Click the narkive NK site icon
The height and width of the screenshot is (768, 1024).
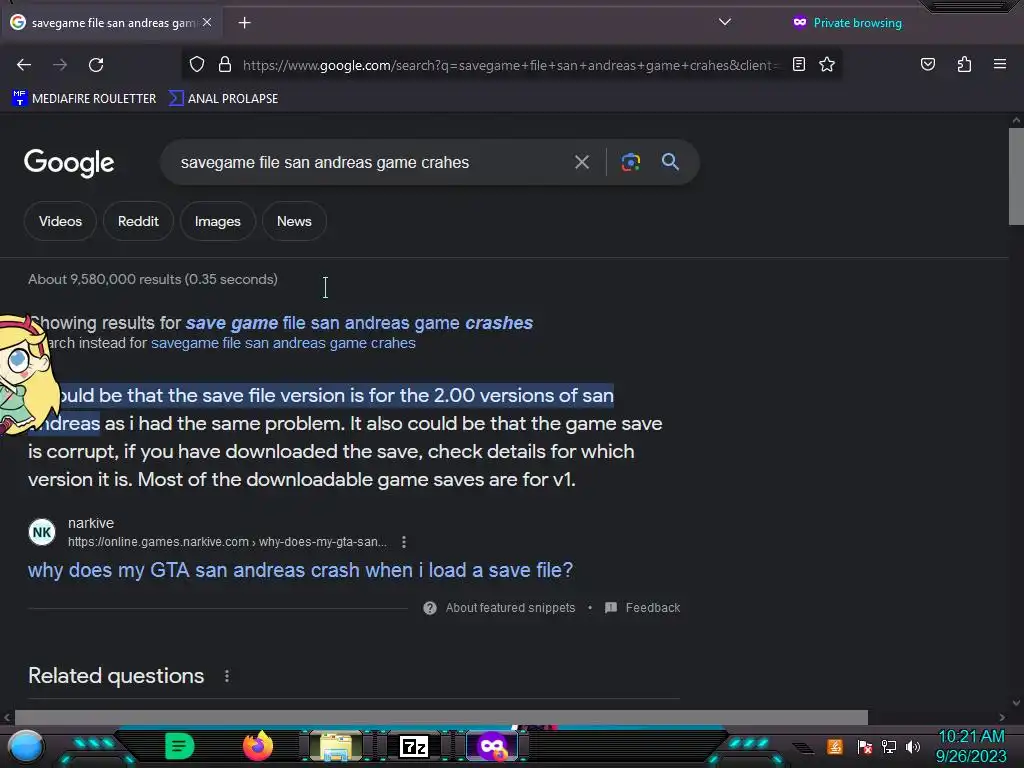pyautogui.click(x=42, y=532)
